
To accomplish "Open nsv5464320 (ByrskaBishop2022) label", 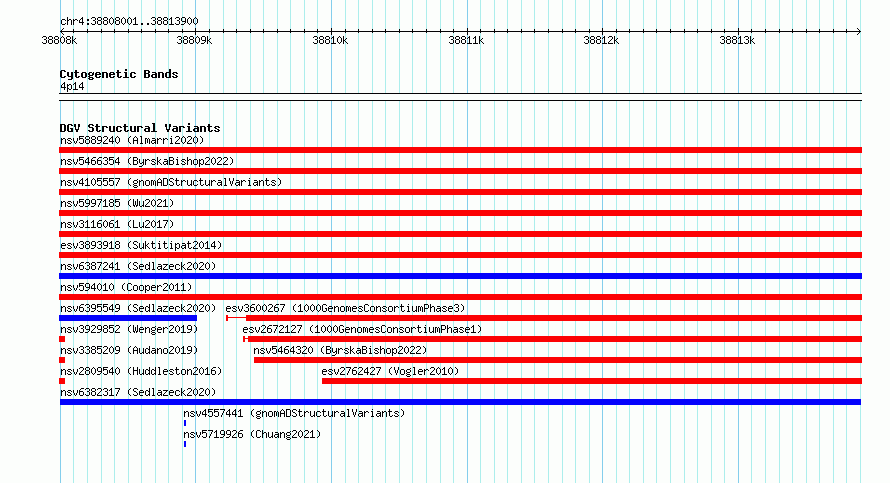I will click(340, 350).
